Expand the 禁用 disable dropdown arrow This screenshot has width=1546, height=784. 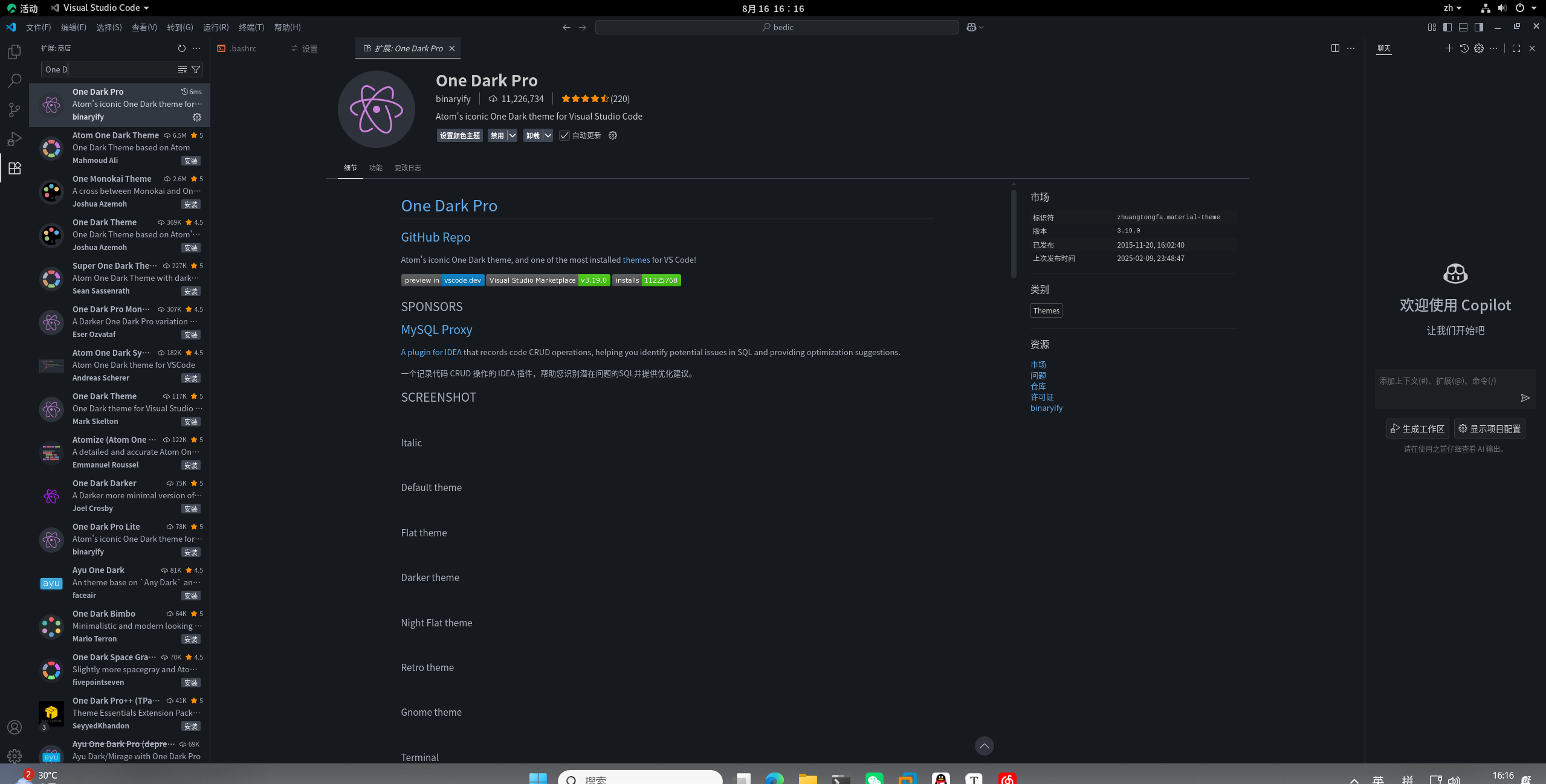(512, 135)
